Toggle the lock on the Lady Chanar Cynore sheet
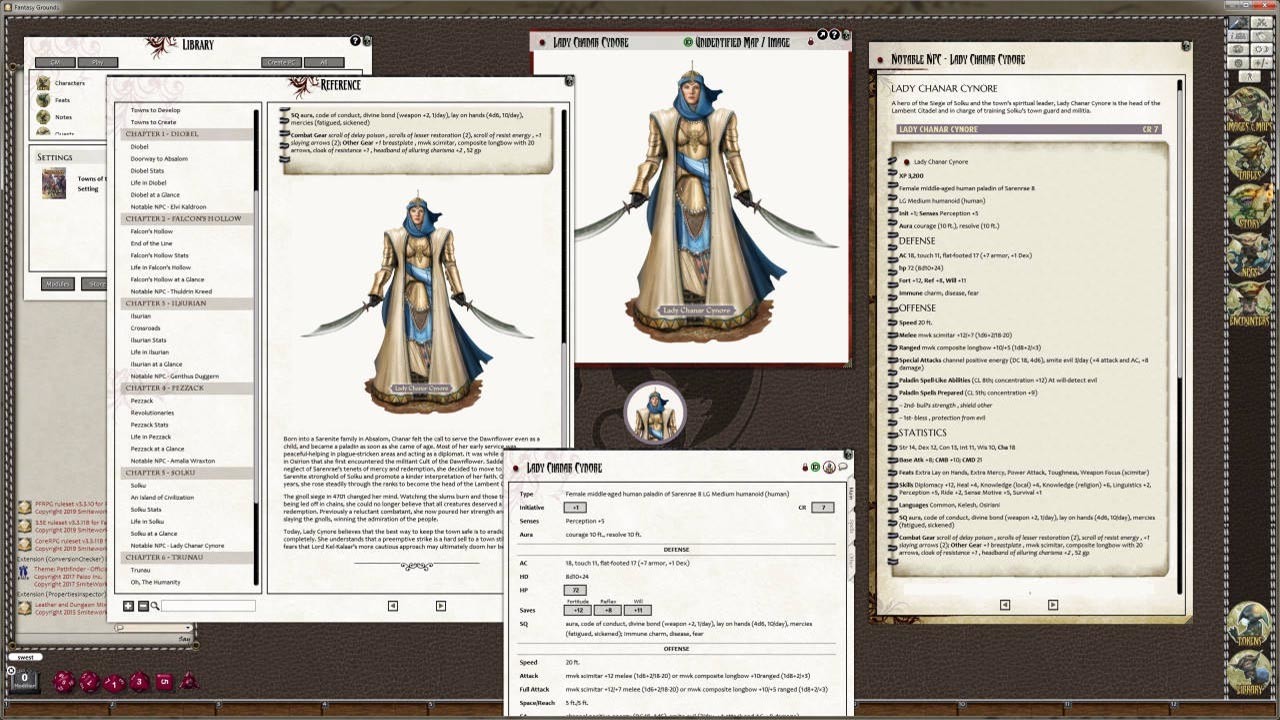The image size is (1280, 720). coord(806,467)
